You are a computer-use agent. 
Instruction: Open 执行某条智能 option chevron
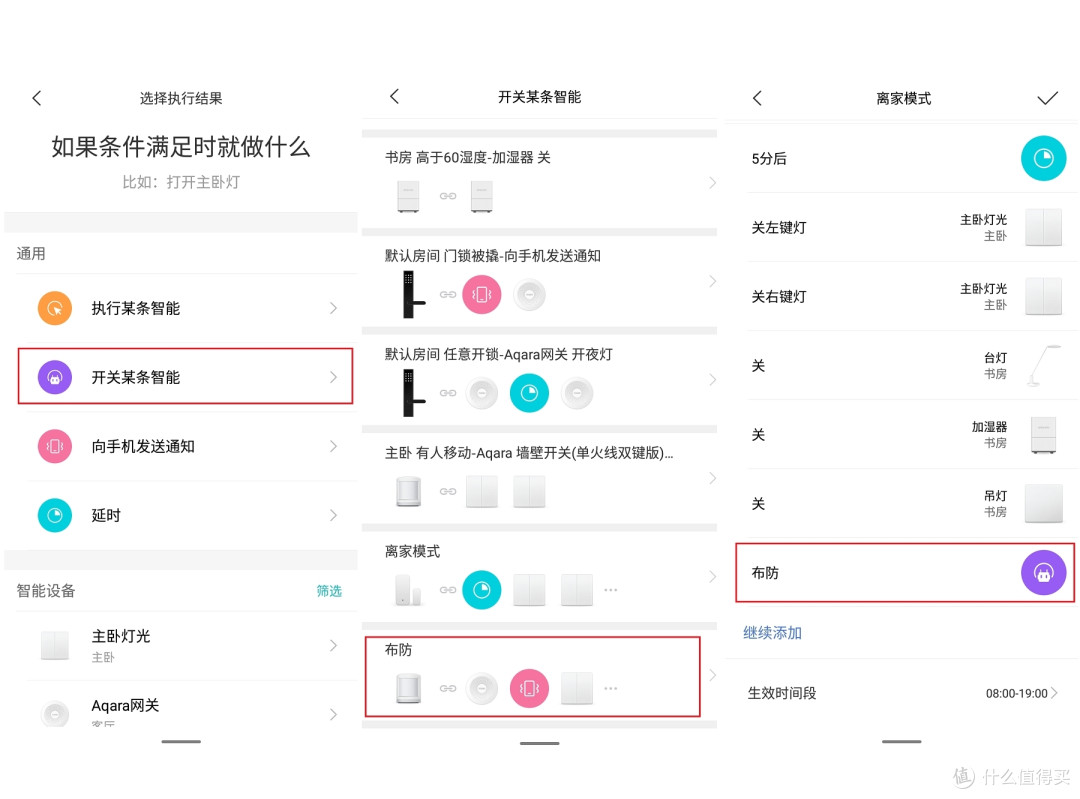point(333,308)
